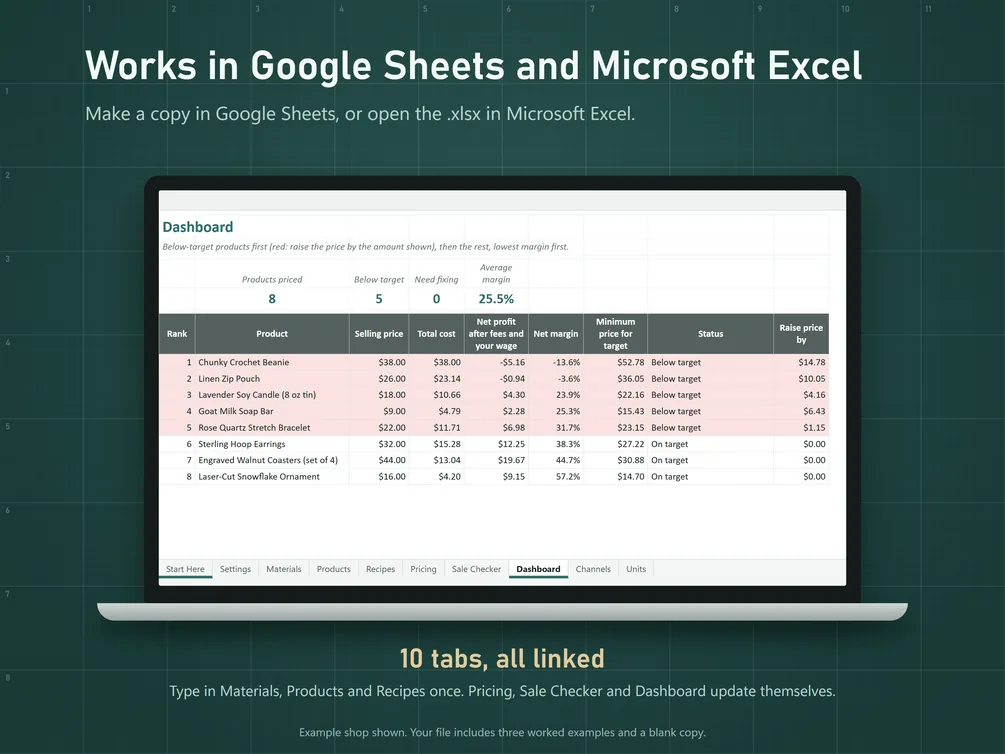Image resolution: width=1005 pixels, height=754 pixels.
Task: Select the Average margin value 25.5%
Action: (x=496, y=299)
